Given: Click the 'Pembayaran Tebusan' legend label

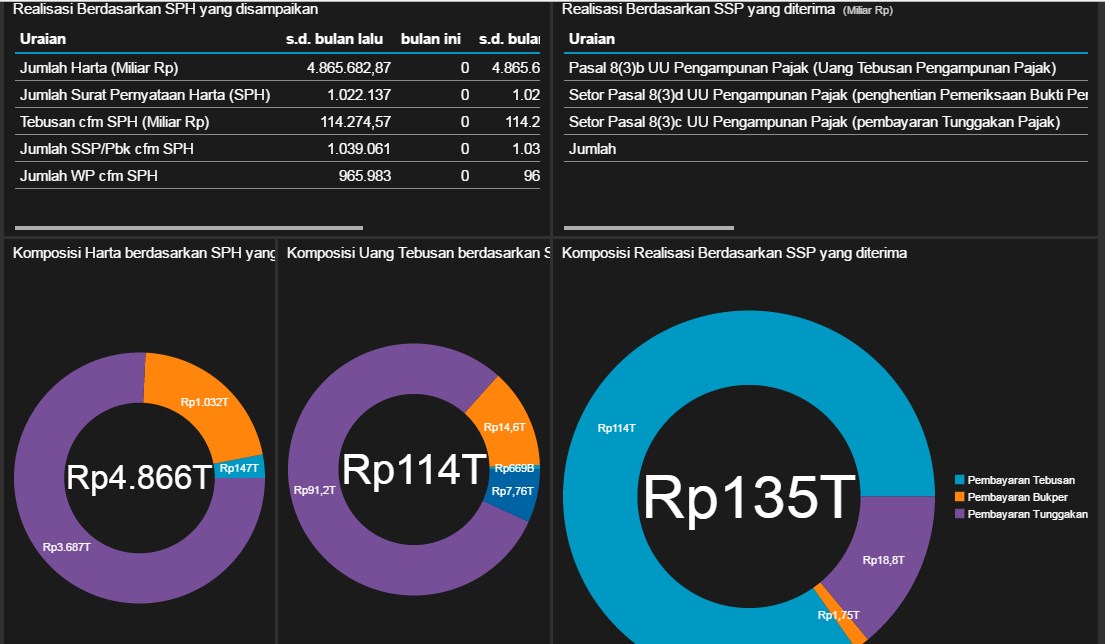Looking at the screenshot, I should point(1021,480).
